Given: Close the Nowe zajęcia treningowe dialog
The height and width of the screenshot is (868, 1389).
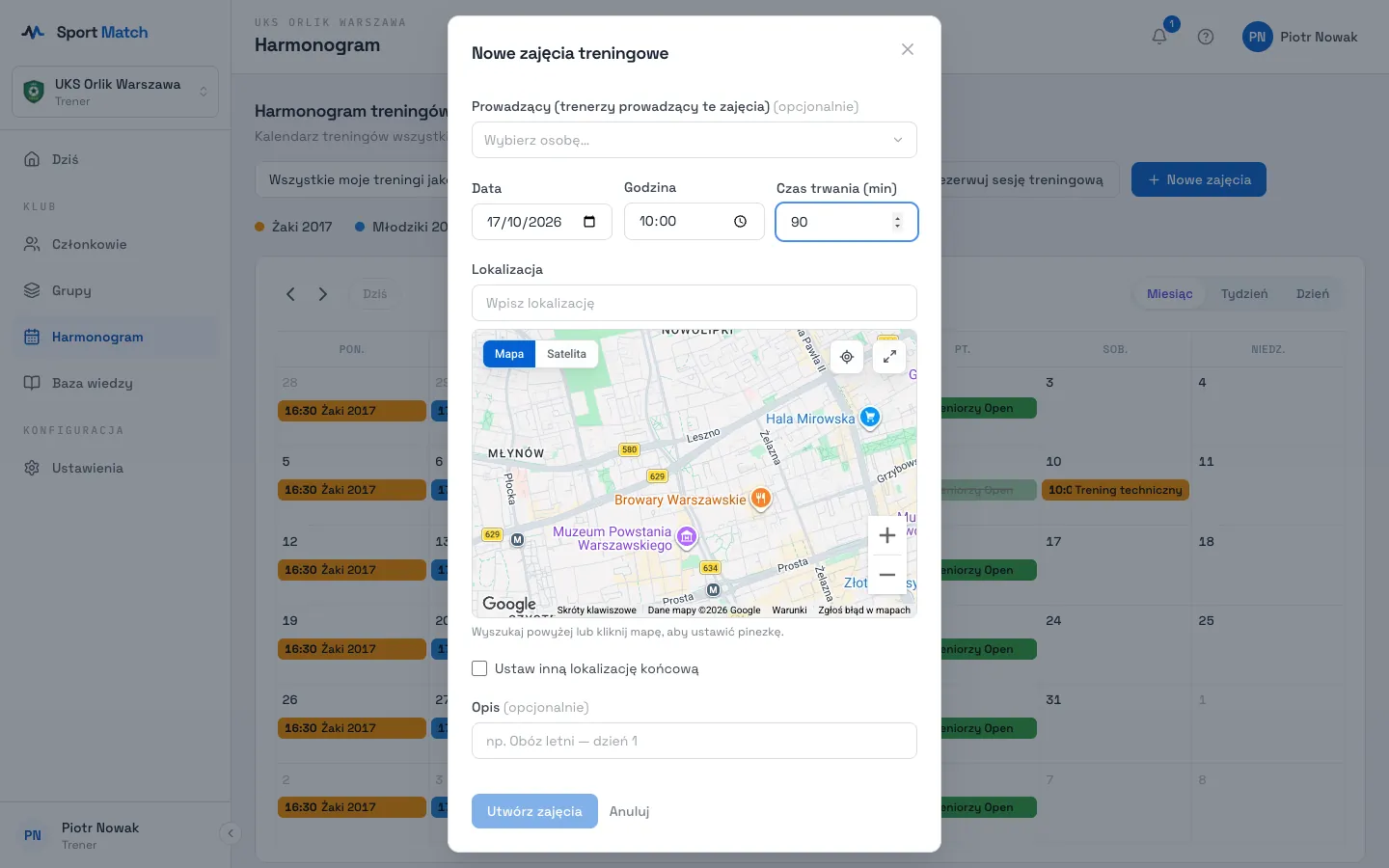Looking at the screenshot, I should pyautogui.click(x=908, y=49).
